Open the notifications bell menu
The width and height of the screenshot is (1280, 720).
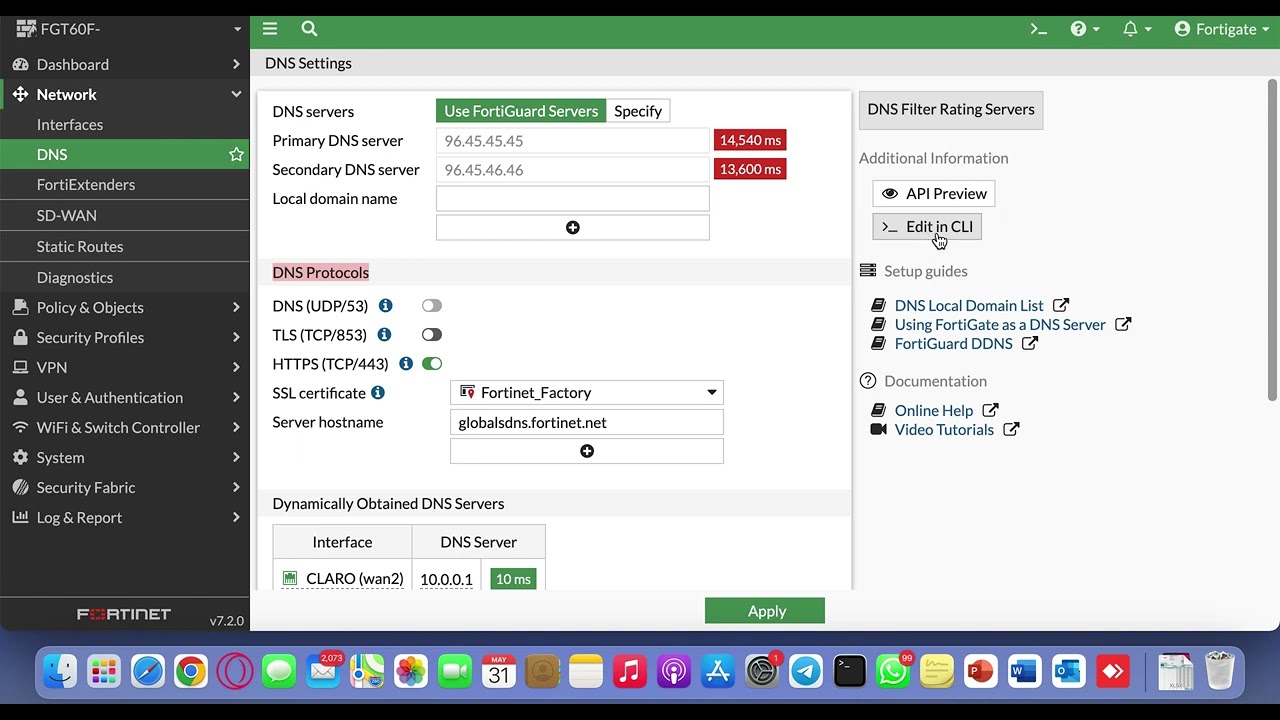click(x=1137, y=29)
